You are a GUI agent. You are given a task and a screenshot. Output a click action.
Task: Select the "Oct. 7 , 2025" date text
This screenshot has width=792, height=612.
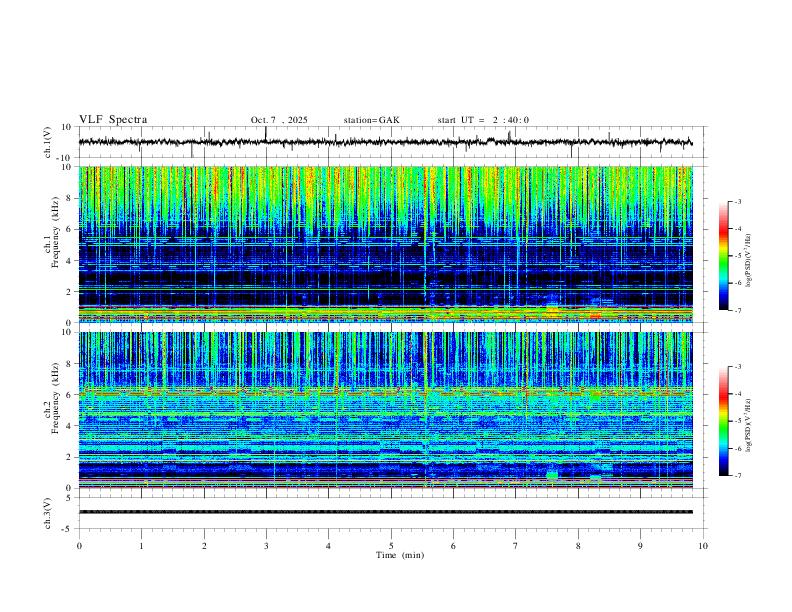pos(279,120)
